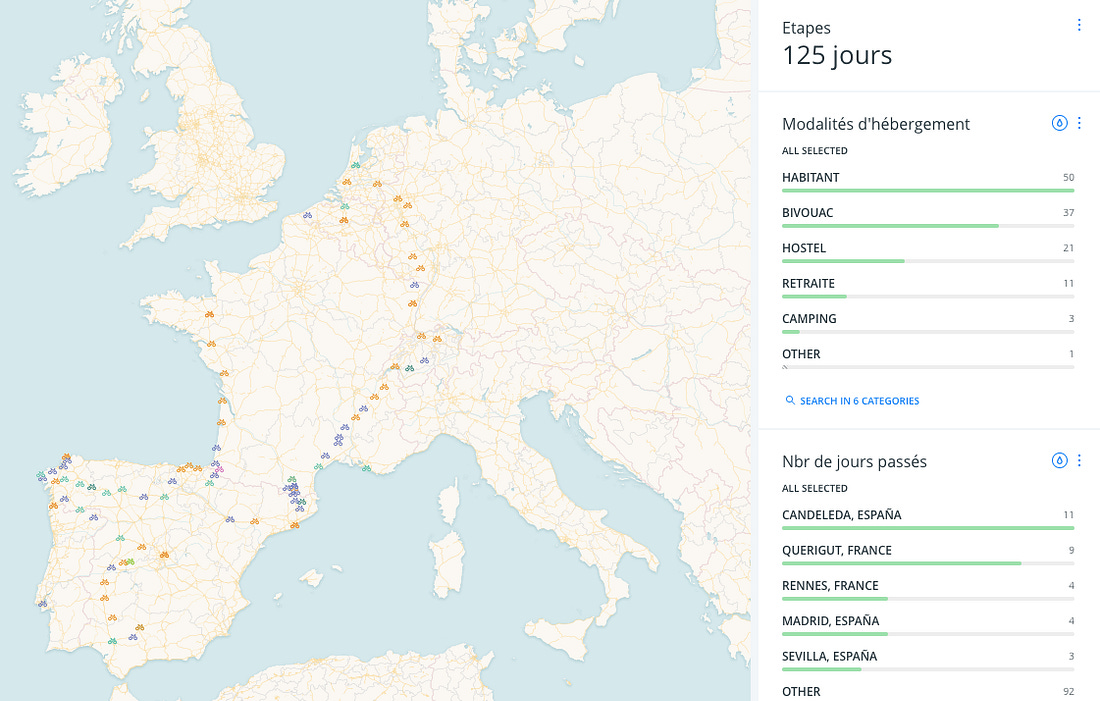Click the orange bike marker near La Rochelle
The width and height of the screenshot is (1100, 701).
[x=224, y=373]
